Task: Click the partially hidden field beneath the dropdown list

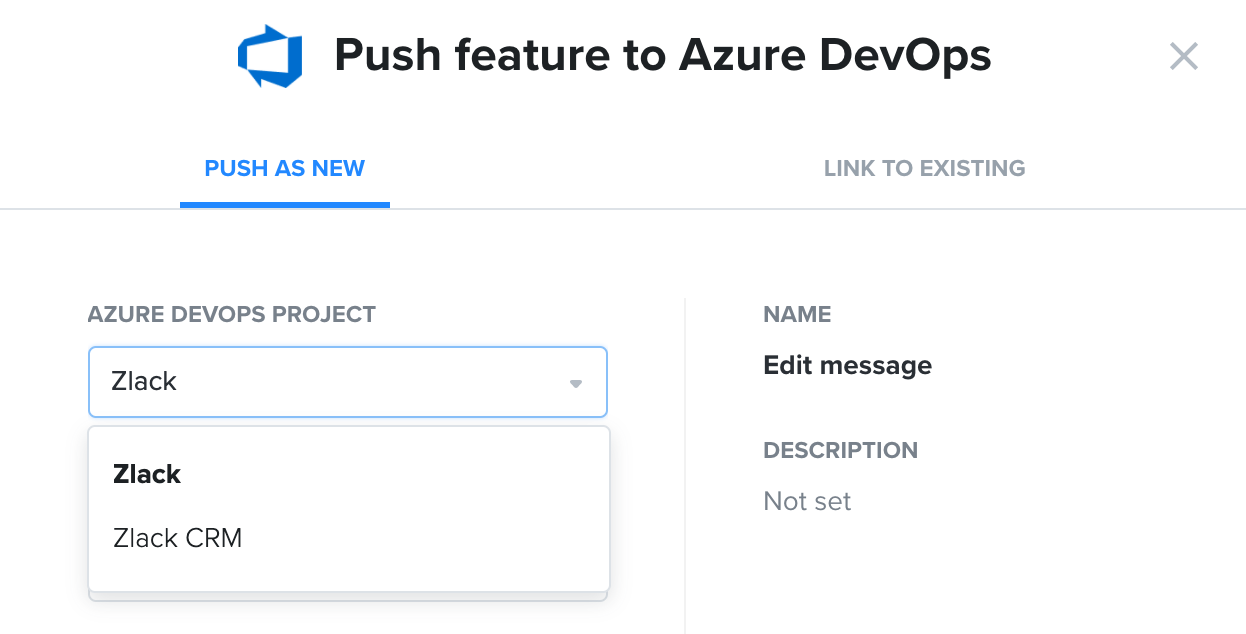Action: 347,597
